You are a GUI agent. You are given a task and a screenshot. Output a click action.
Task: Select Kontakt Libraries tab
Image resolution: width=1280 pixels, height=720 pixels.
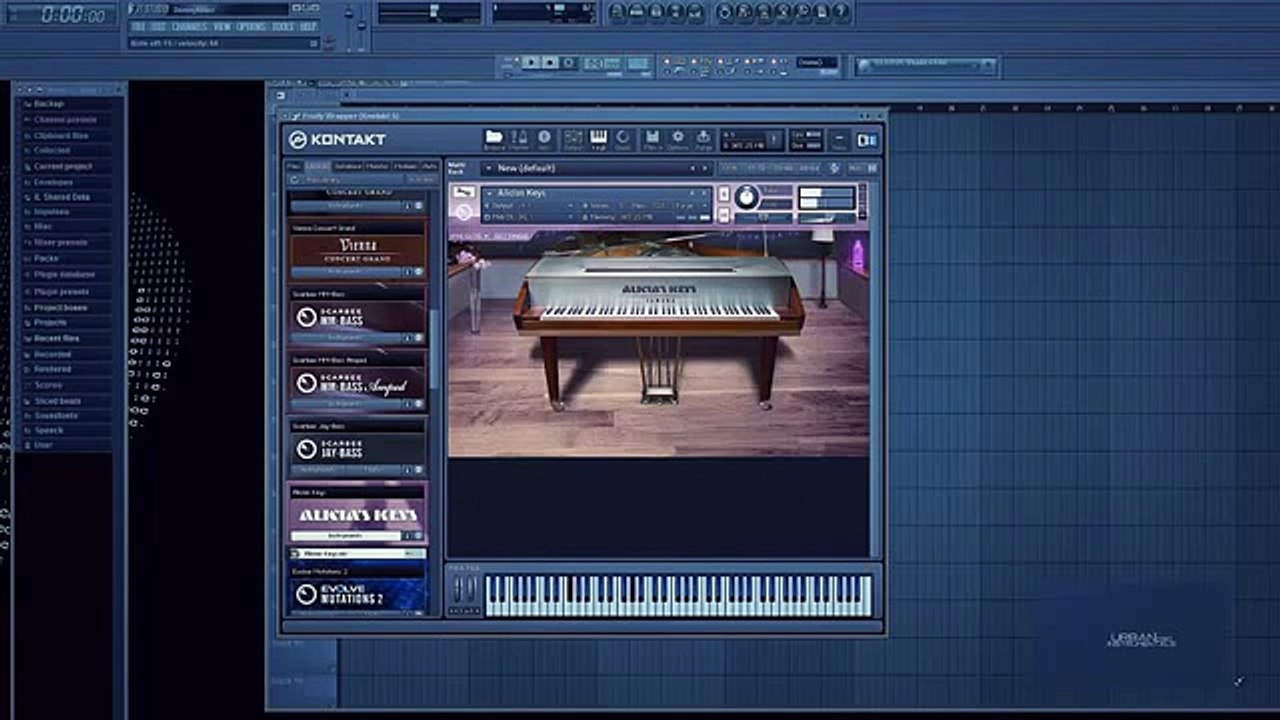point(316,166)
